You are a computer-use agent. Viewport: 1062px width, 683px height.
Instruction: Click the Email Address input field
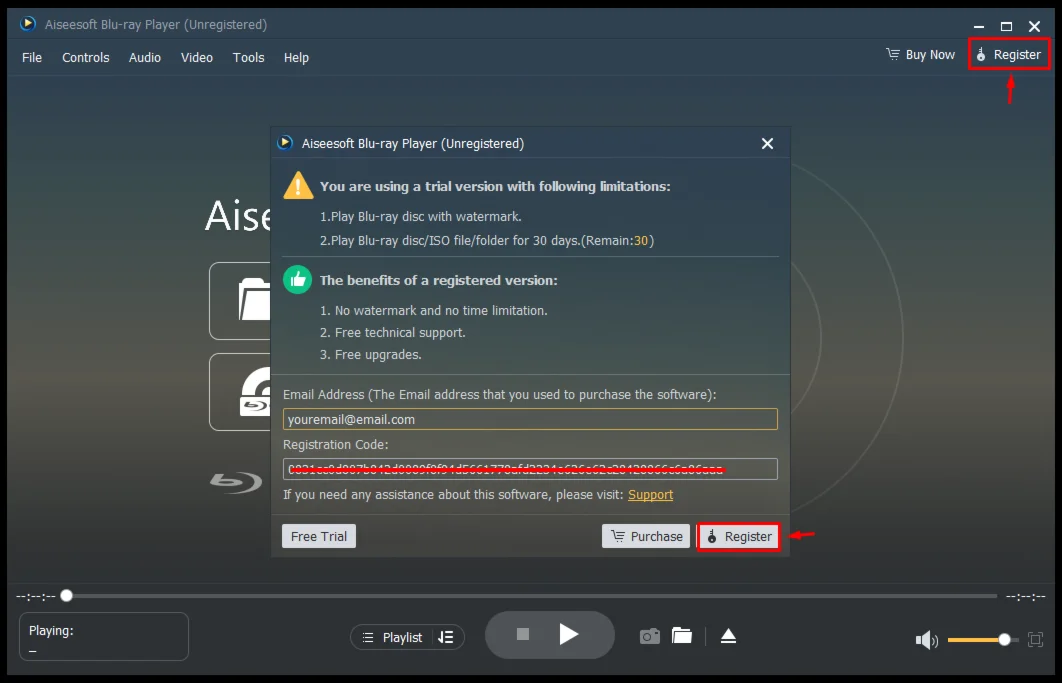pyautogui.click(x=530, y=419)
